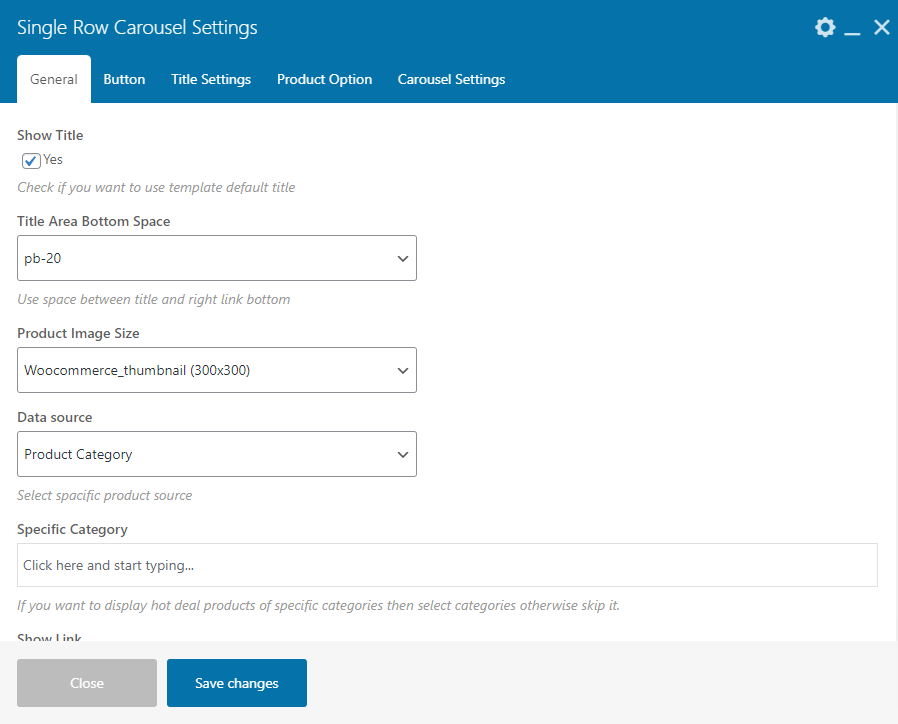The image size is (898, 724).
Task: Go to the Title Settings tab
Action: click(211, 79)
